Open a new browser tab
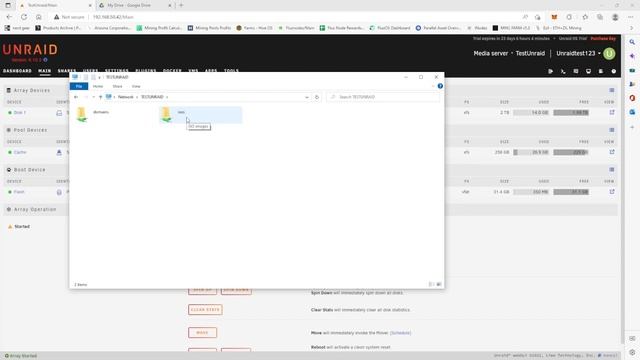Image resolution: width=640 pixels, height=360 pixels. tap(181, 6)
